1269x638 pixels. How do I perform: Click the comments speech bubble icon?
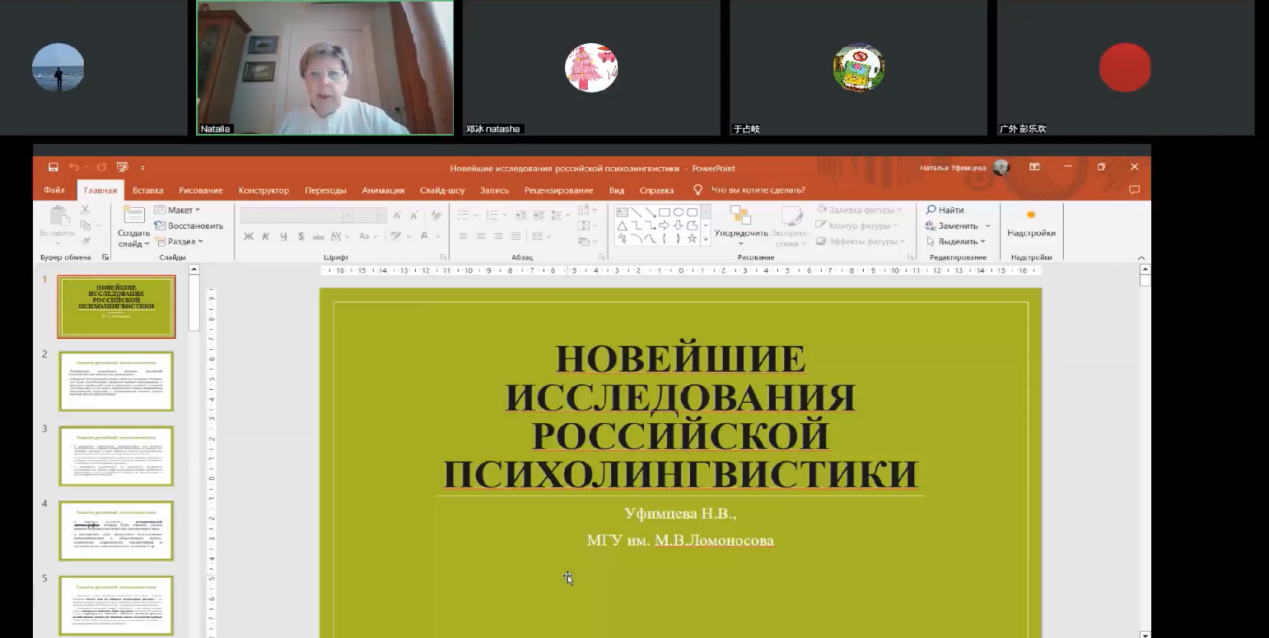pos(1134,190)
